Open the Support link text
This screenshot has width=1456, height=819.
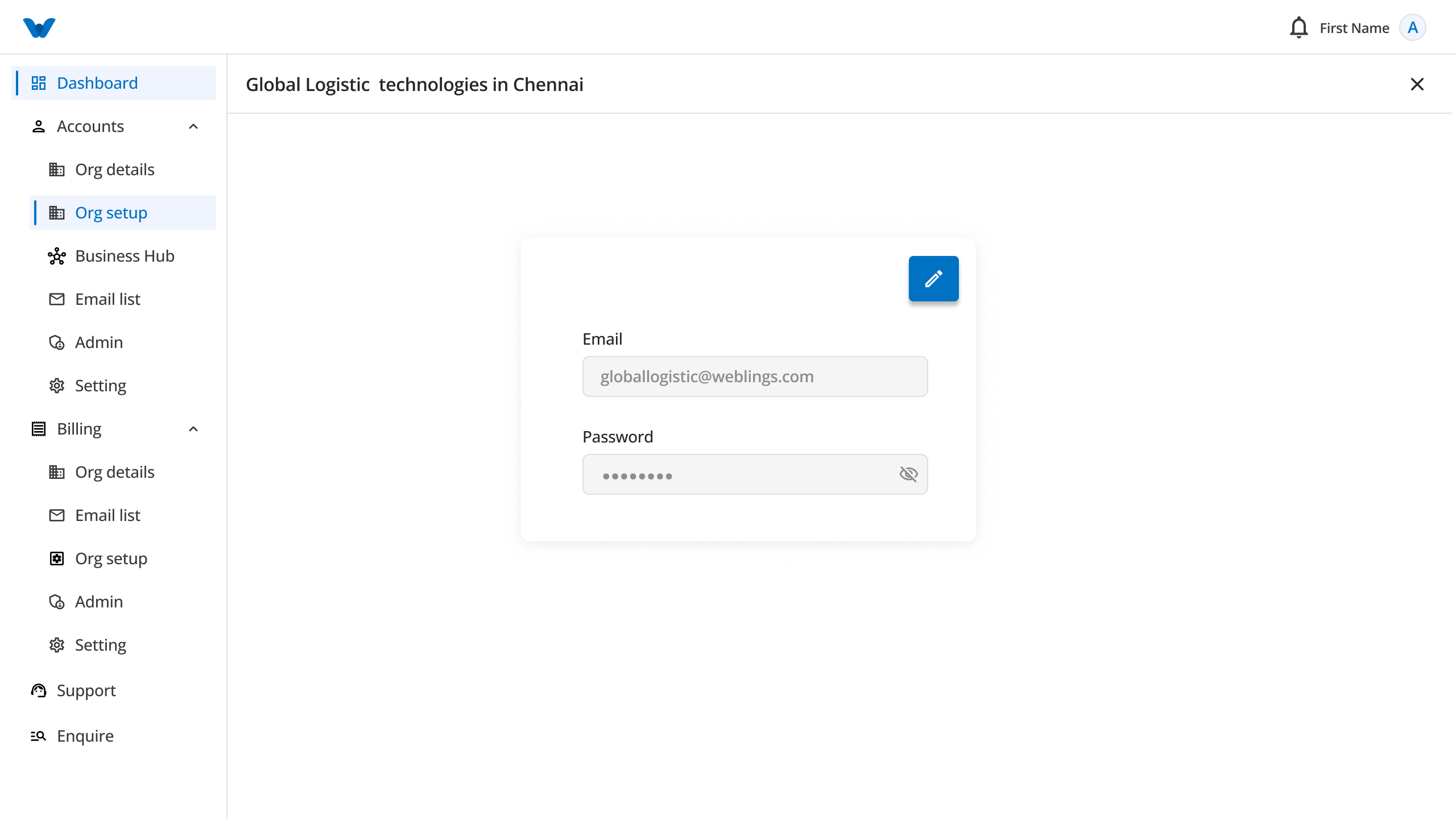pyautogui.click(x=86, y=690)
